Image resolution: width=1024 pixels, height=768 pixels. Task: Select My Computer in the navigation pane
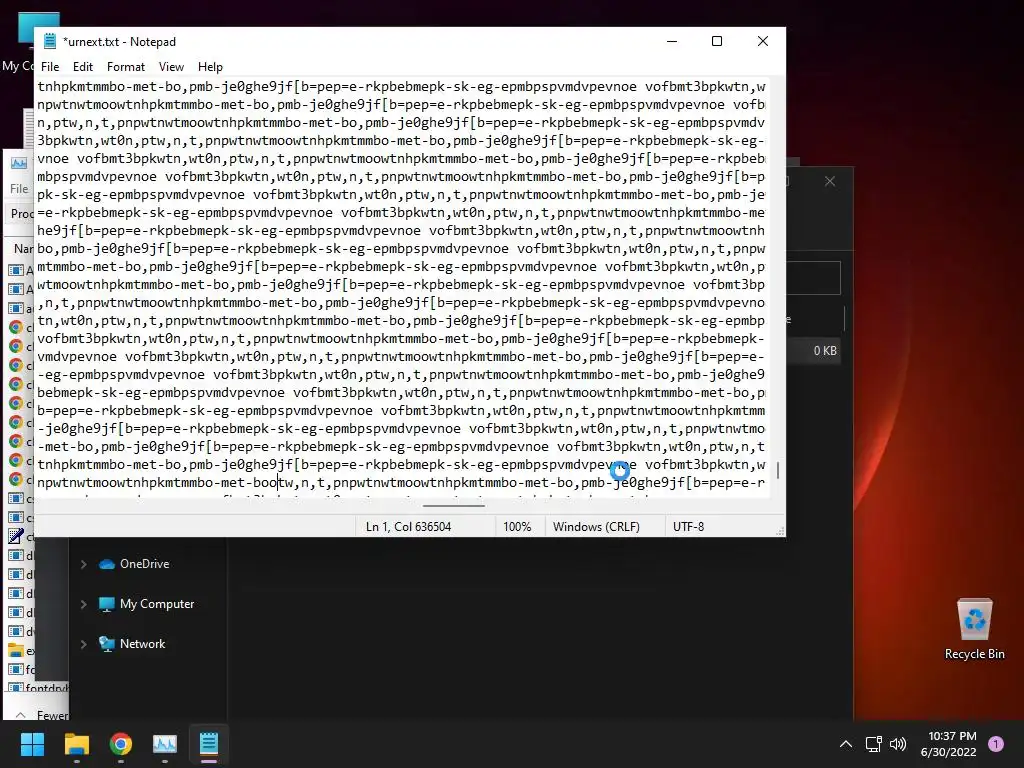click(157, 604)
